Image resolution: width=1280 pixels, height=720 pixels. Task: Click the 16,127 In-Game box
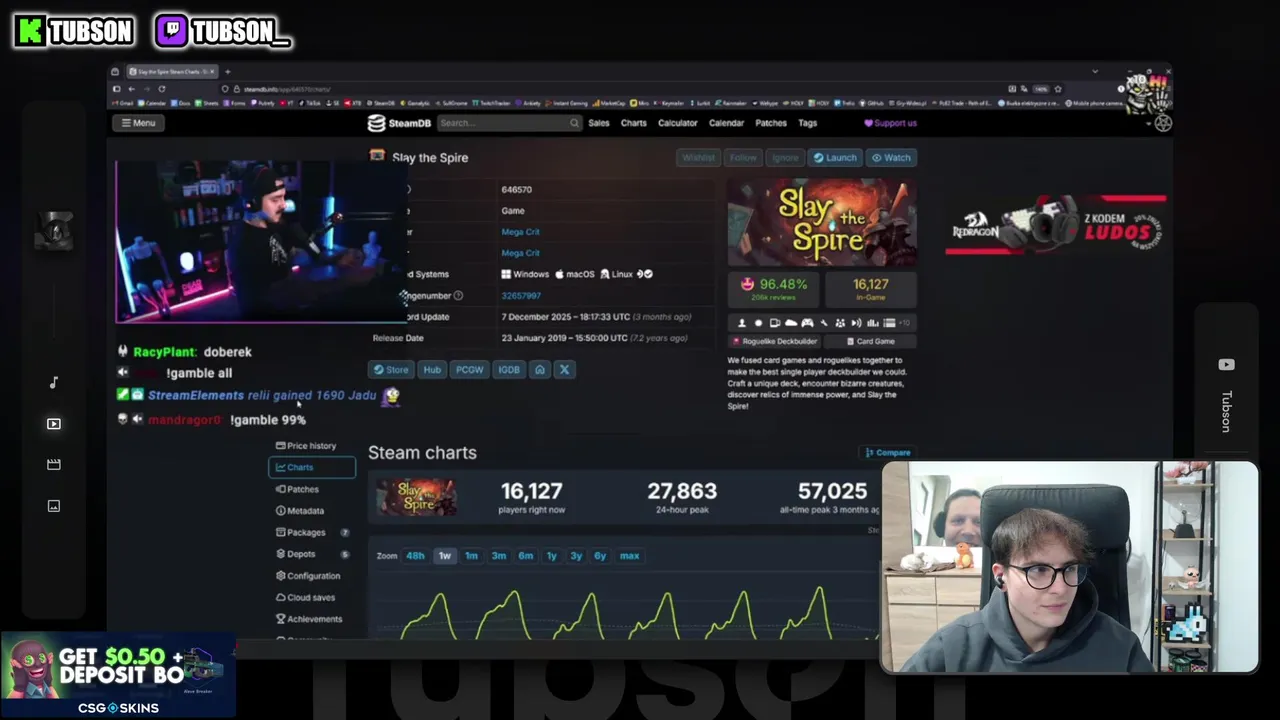pos(870,288)
